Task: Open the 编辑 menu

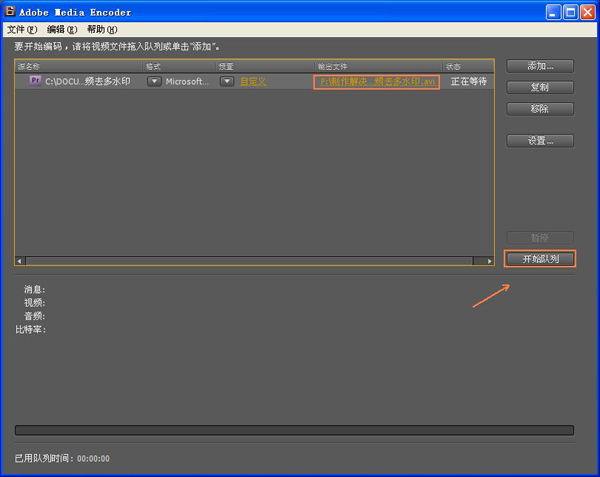Action: click(62, 29)
